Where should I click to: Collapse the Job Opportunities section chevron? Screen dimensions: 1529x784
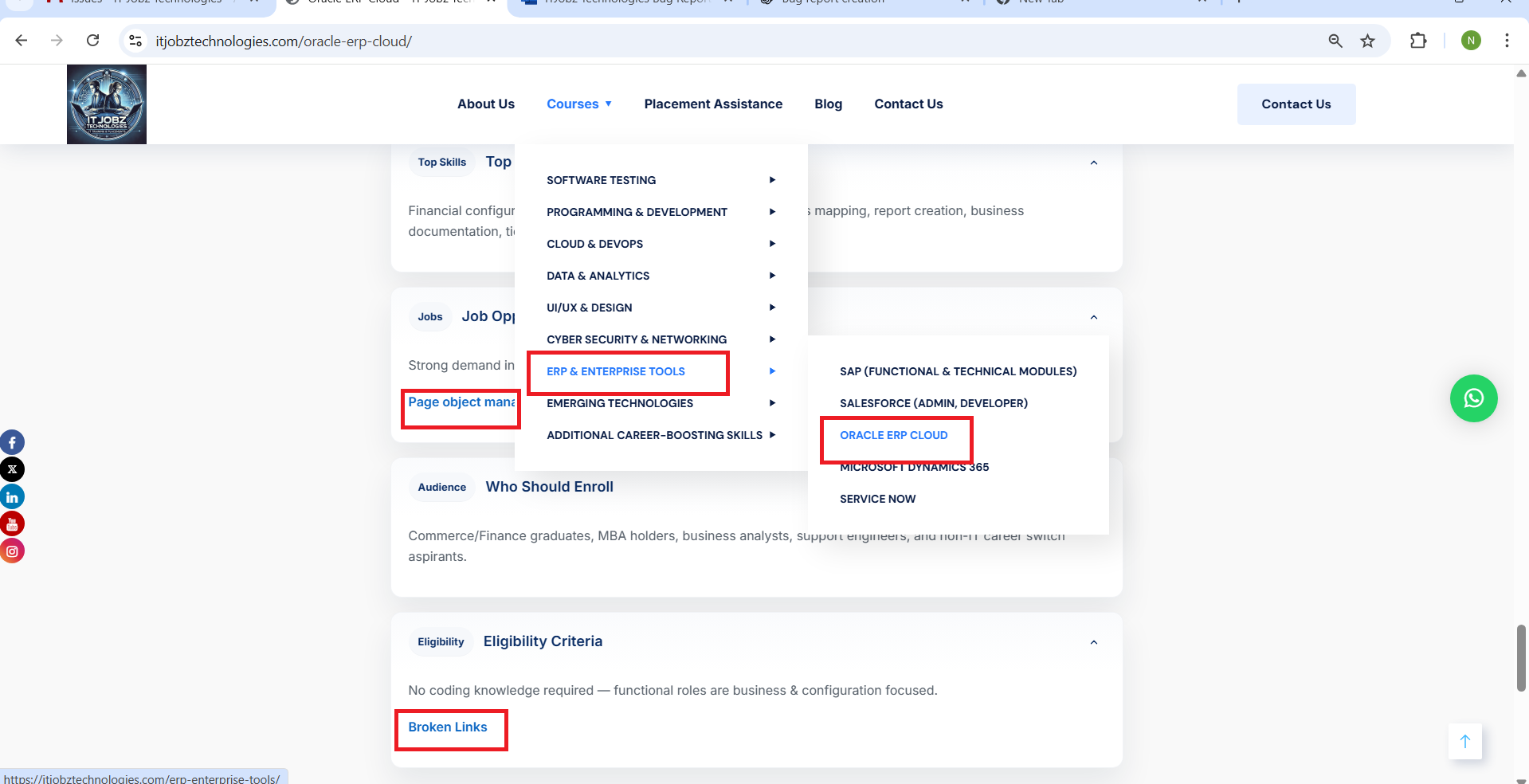pyautogui.click(x=1093, y=317)
